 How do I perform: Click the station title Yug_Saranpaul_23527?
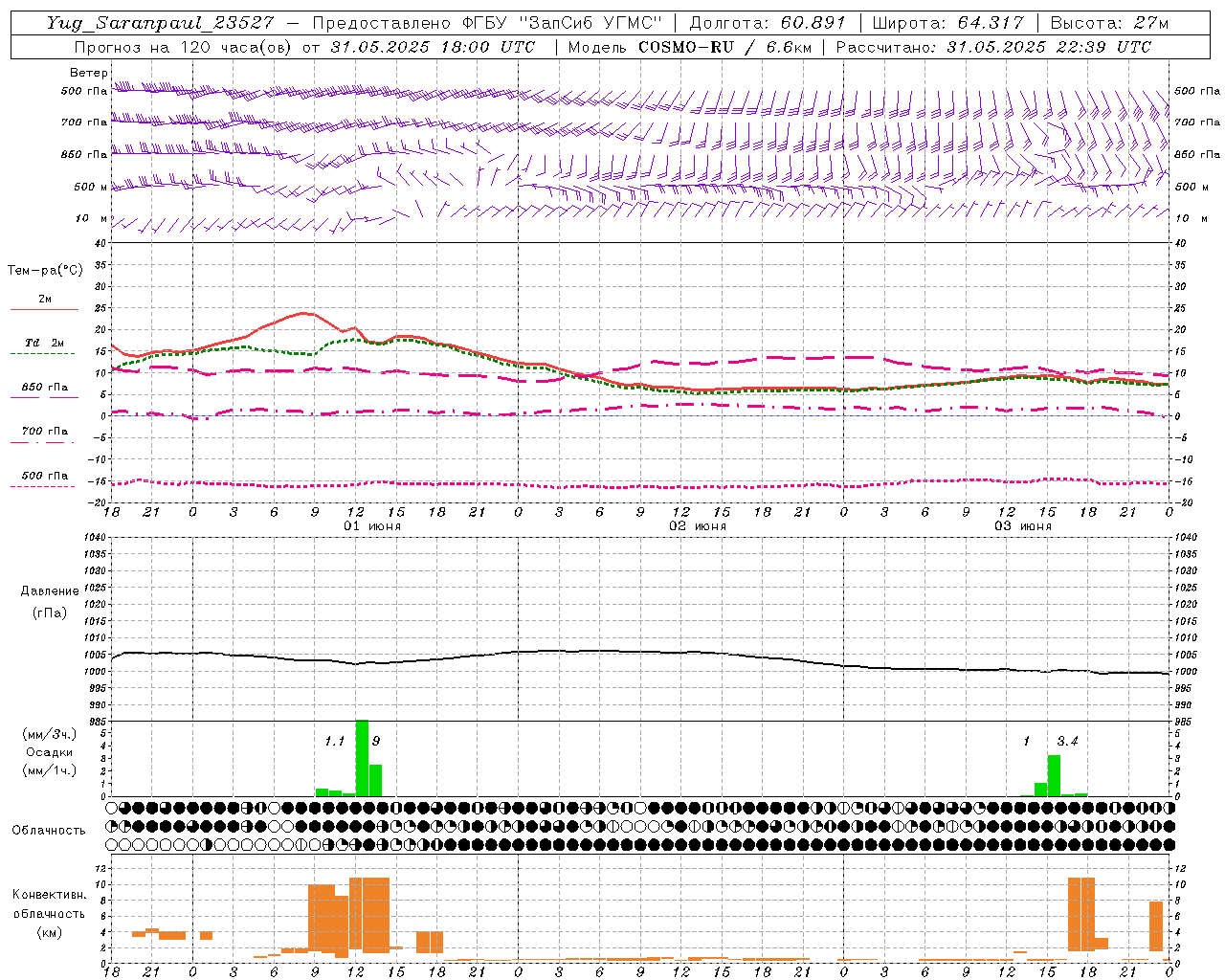(160, 23)
